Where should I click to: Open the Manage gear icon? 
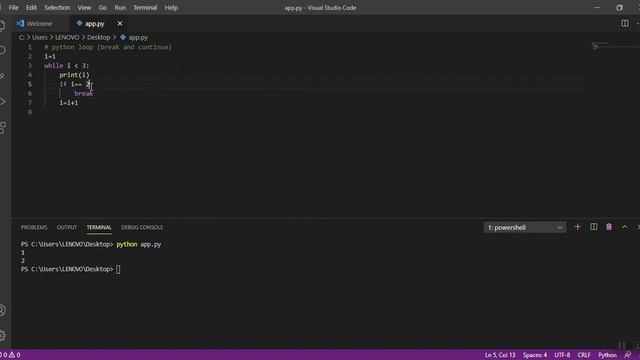(2, 335)
